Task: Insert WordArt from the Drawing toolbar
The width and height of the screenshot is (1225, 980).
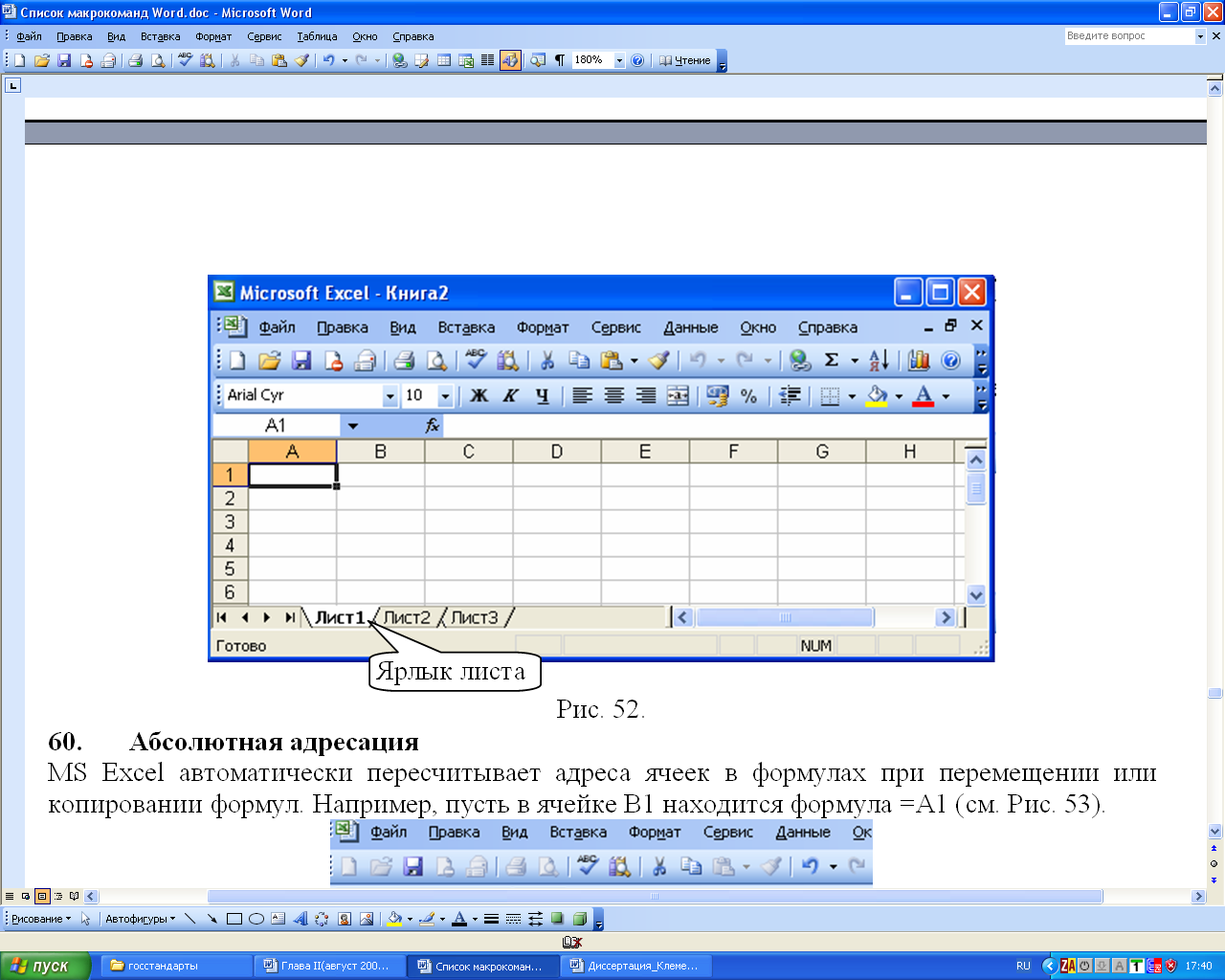Action: (x=300, y=919)
